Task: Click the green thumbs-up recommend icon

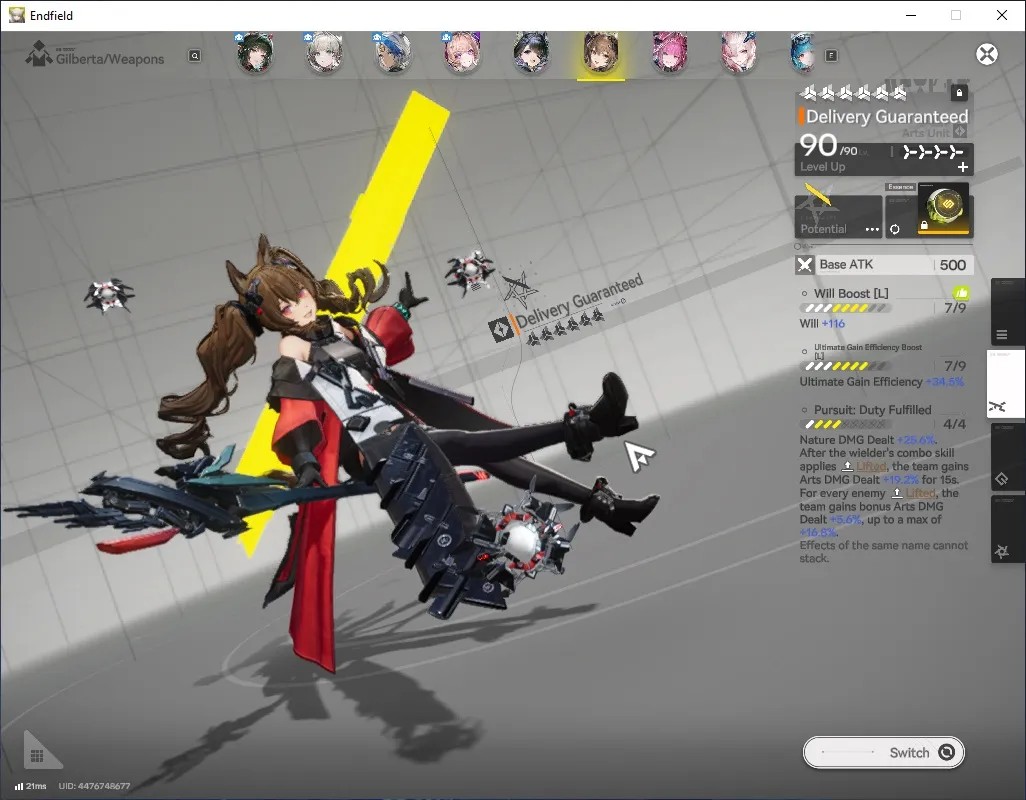Action: [x=961, y=293]
